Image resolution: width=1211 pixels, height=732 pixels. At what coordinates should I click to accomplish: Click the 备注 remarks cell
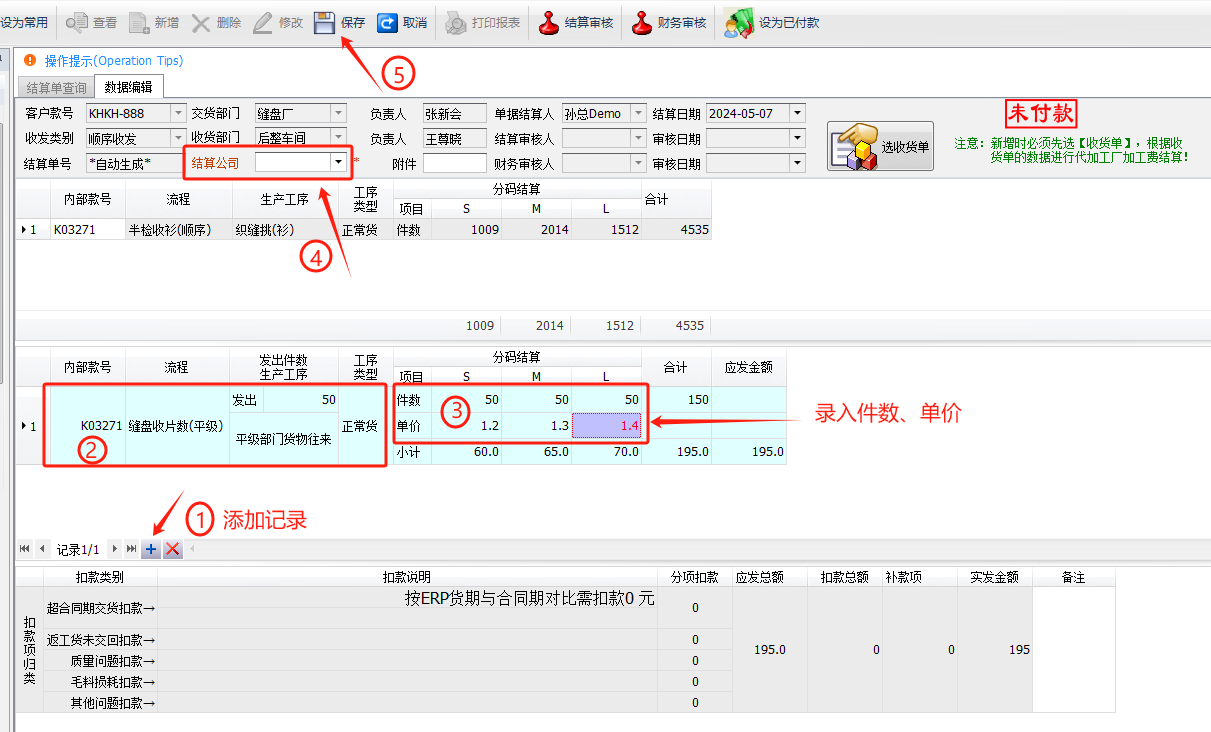(x=1073, y=650)
